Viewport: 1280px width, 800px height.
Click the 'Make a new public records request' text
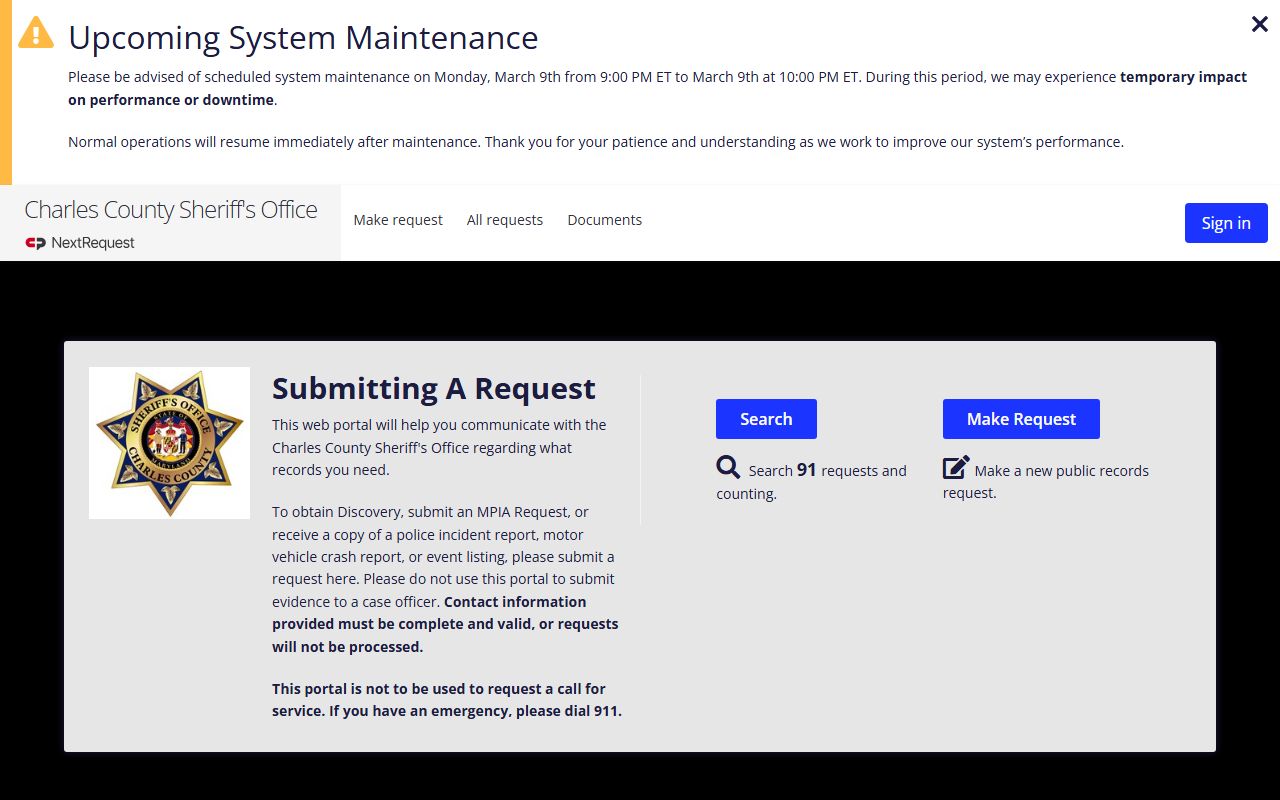tap(1060, 471)
